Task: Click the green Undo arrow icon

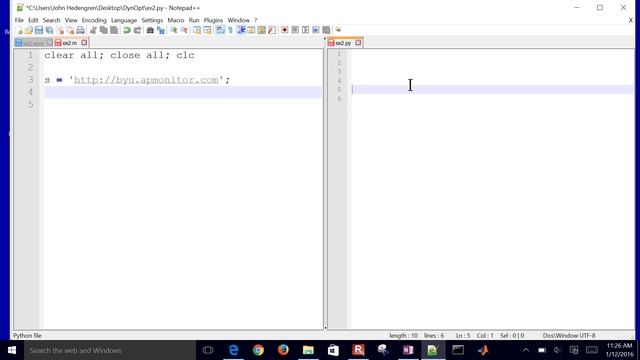Action: [127, 30]
